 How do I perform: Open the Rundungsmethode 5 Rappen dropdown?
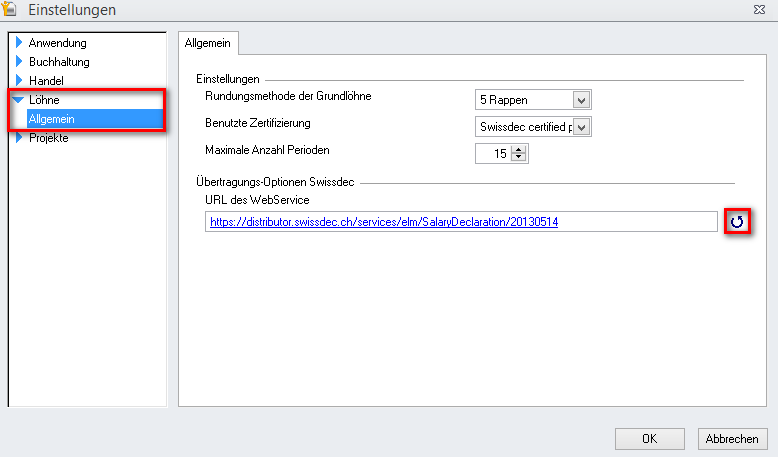[x=582, y=100]
